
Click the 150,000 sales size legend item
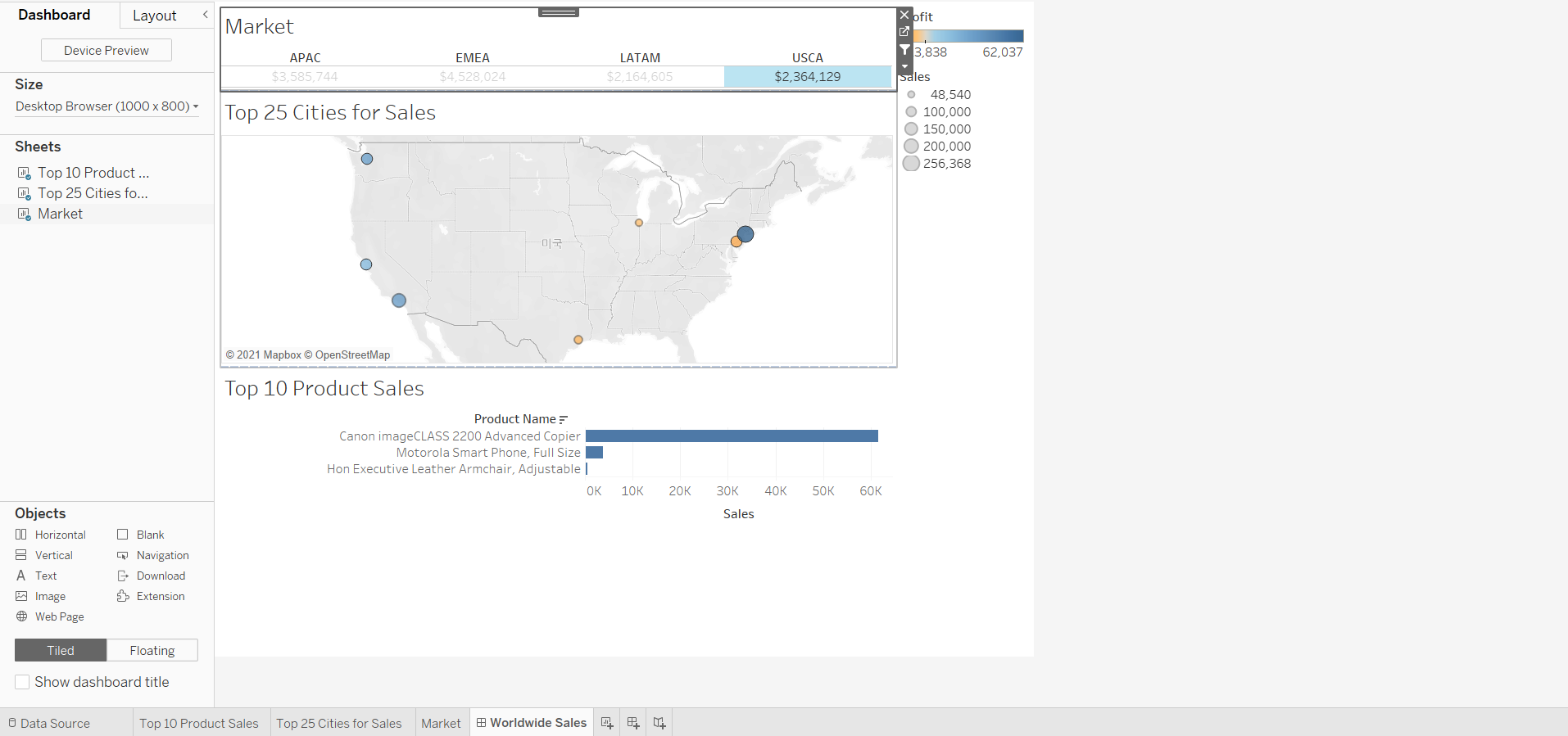tap(938, 129)
